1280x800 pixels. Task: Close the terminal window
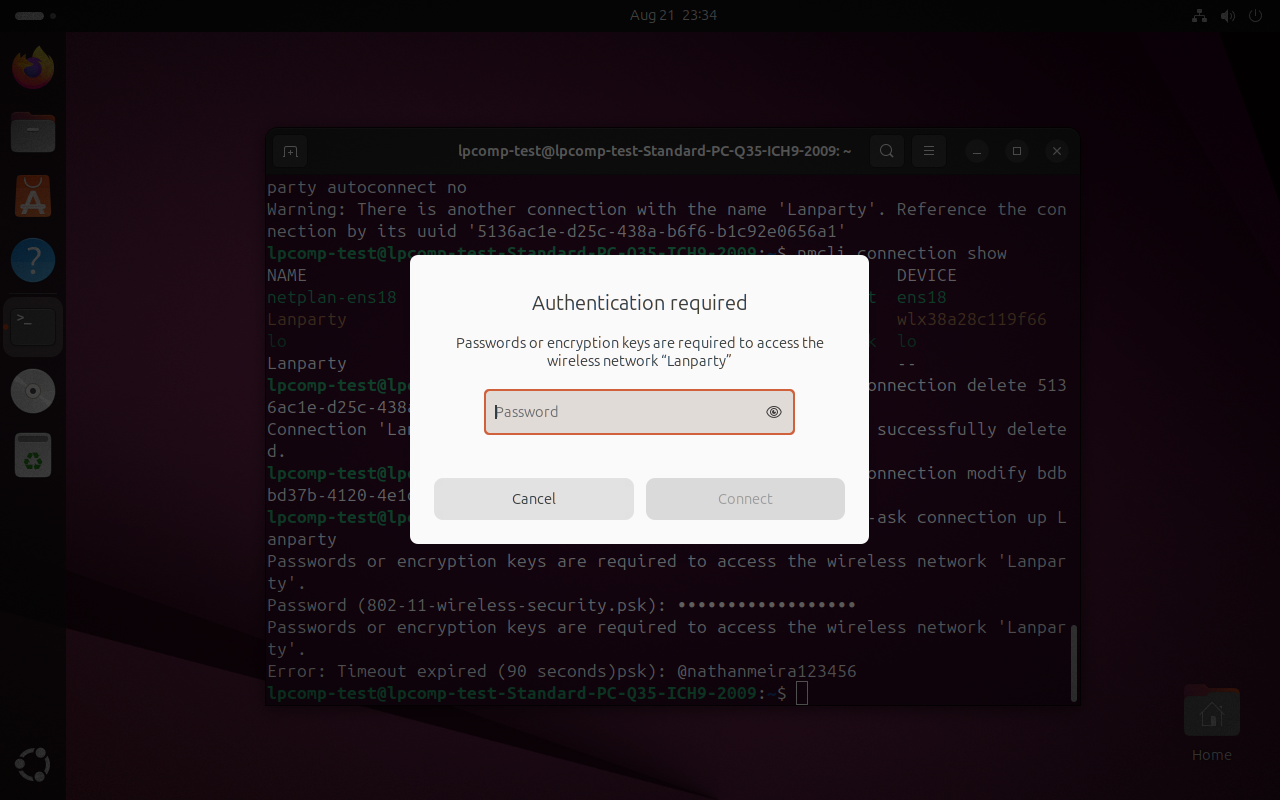click(x=1057, y=152)
